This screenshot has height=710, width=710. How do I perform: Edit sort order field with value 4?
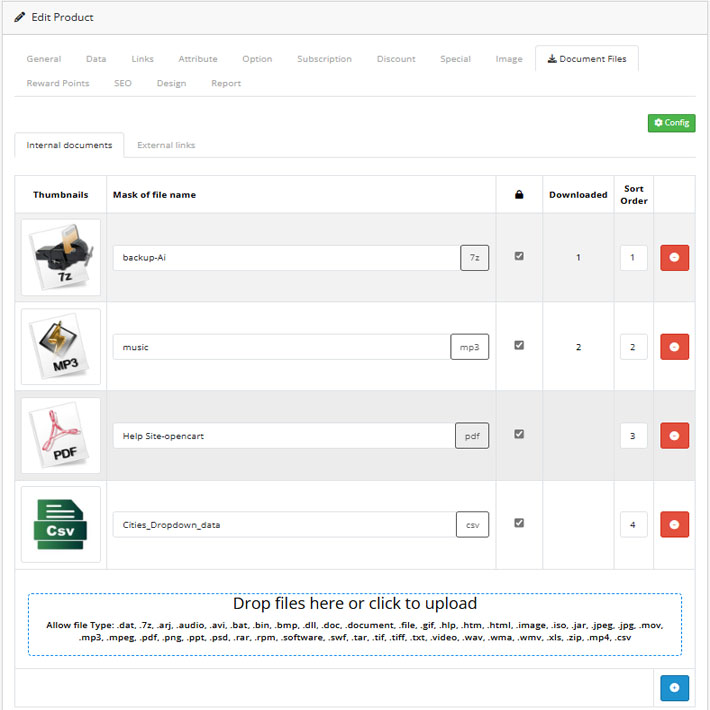pos(633,524)
